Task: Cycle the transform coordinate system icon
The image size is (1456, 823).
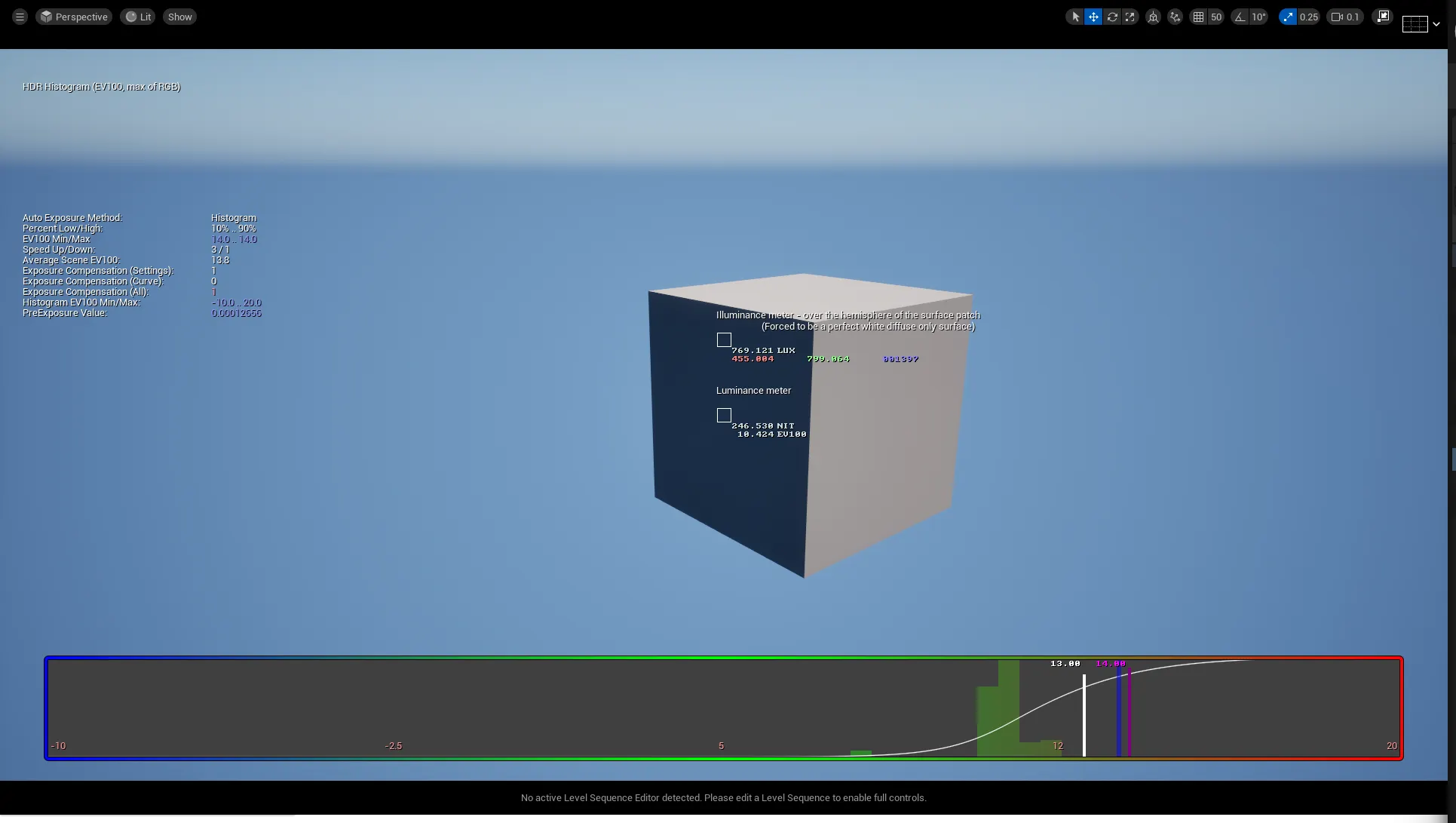Action: coord(1153,17)
